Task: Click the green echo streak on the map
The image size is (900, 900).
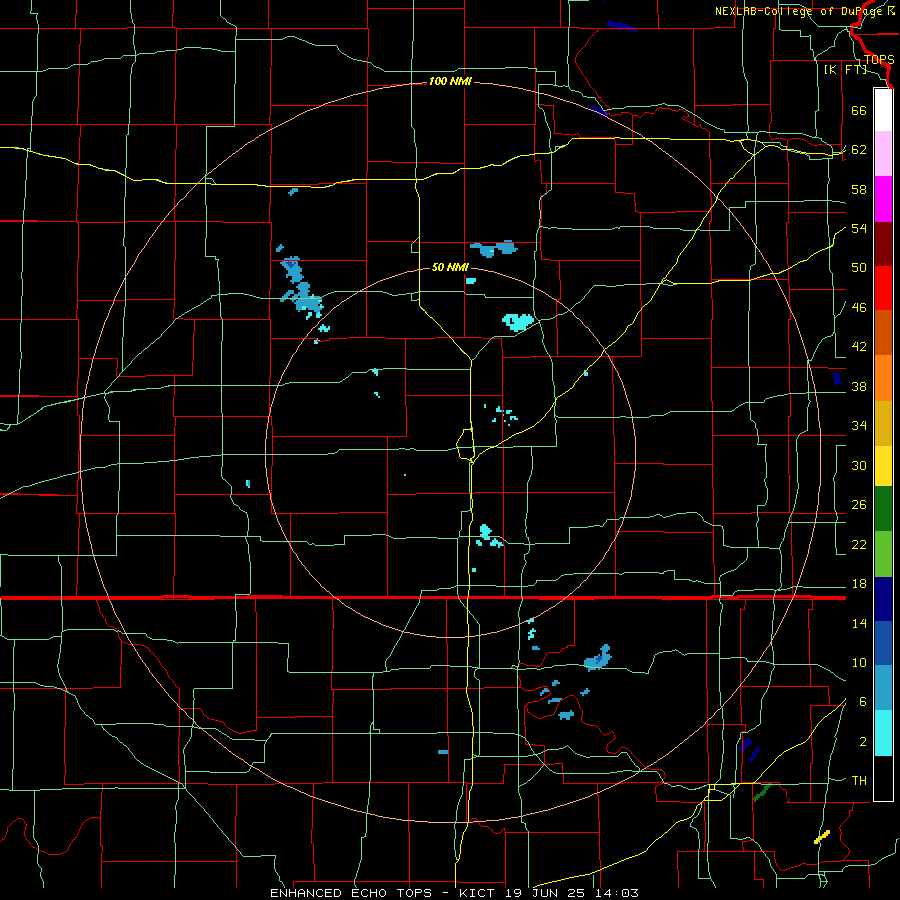Action: pyautogui.click(x=762, y=793)
